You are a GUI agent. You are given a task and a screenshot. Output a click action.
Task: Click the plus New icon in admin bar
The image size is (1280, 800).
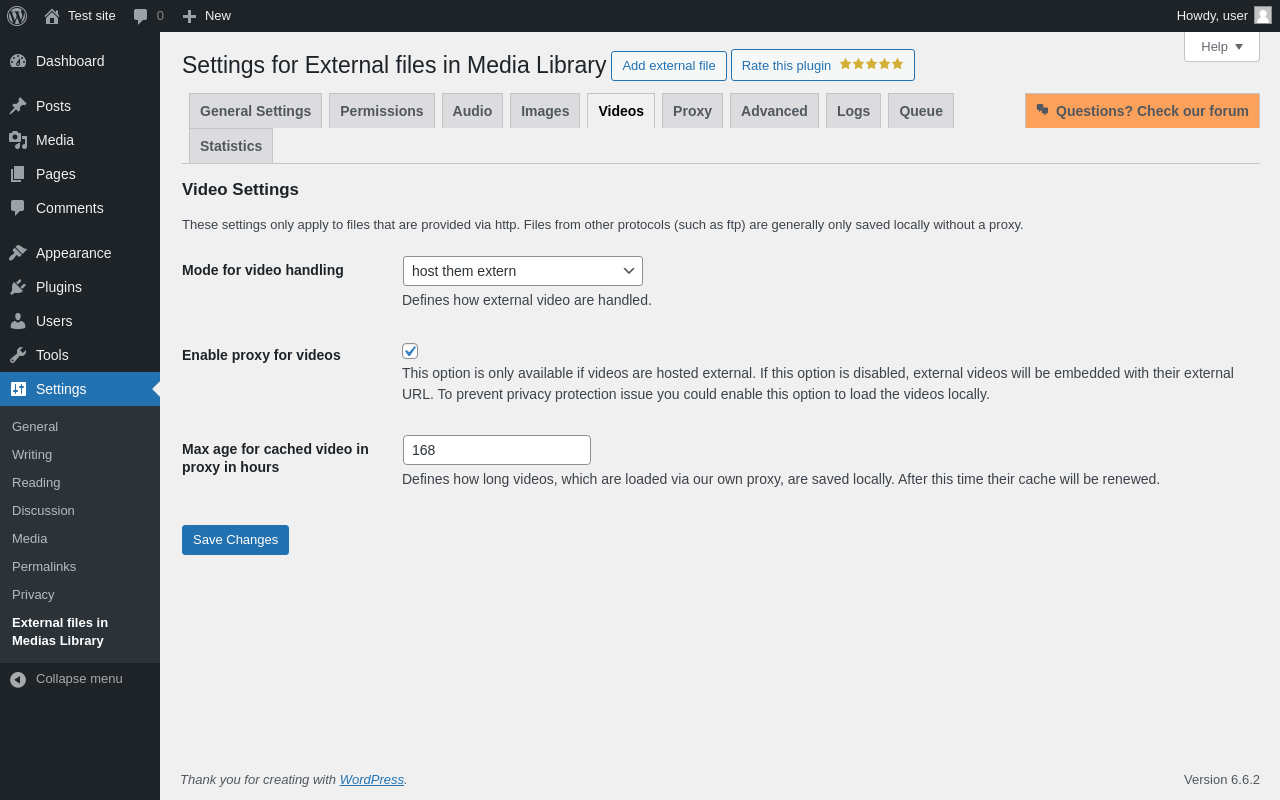189,16
